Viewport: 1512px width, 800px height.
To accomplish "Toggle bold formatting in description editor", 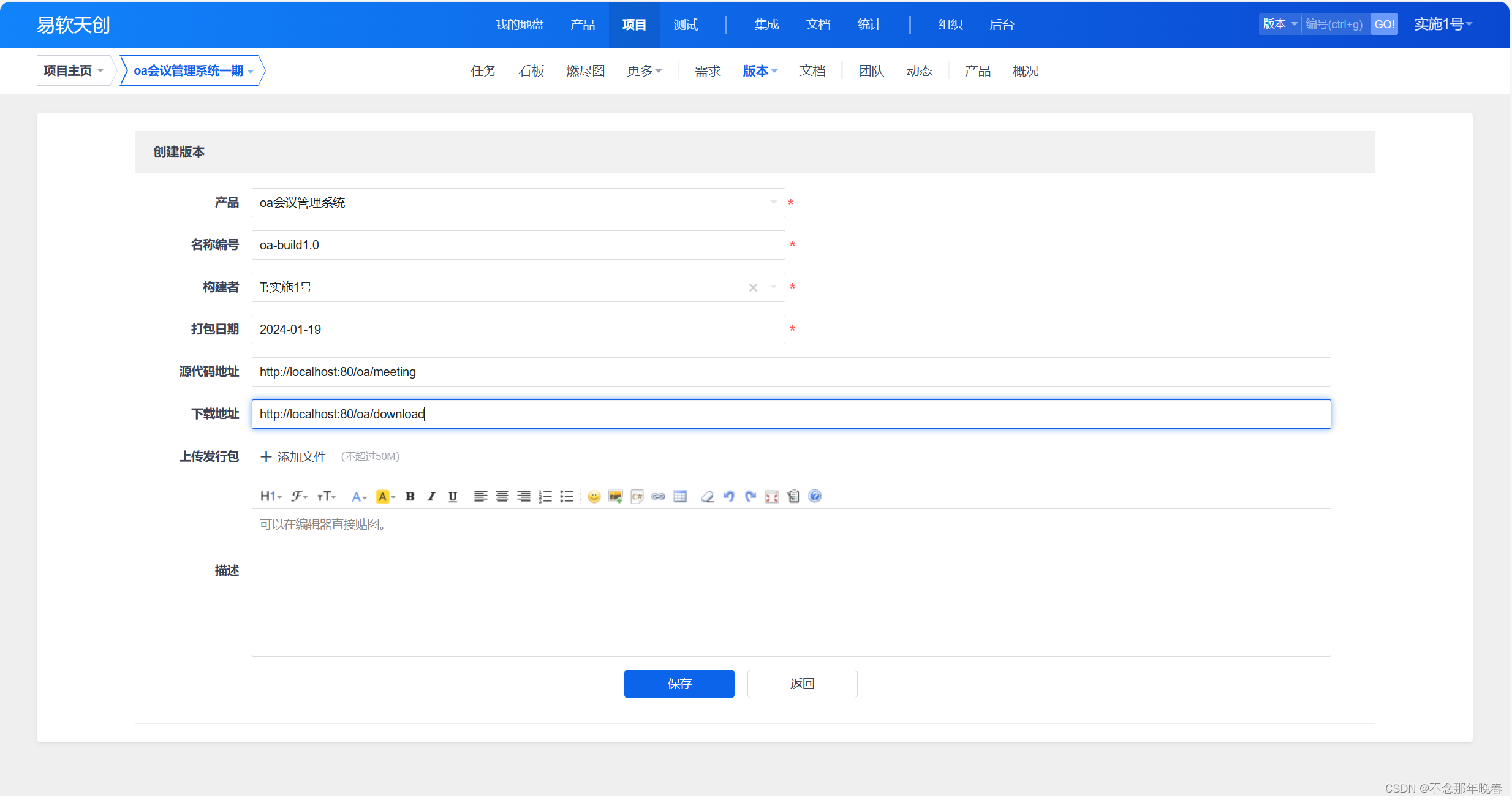I will [x=410, y=497].
